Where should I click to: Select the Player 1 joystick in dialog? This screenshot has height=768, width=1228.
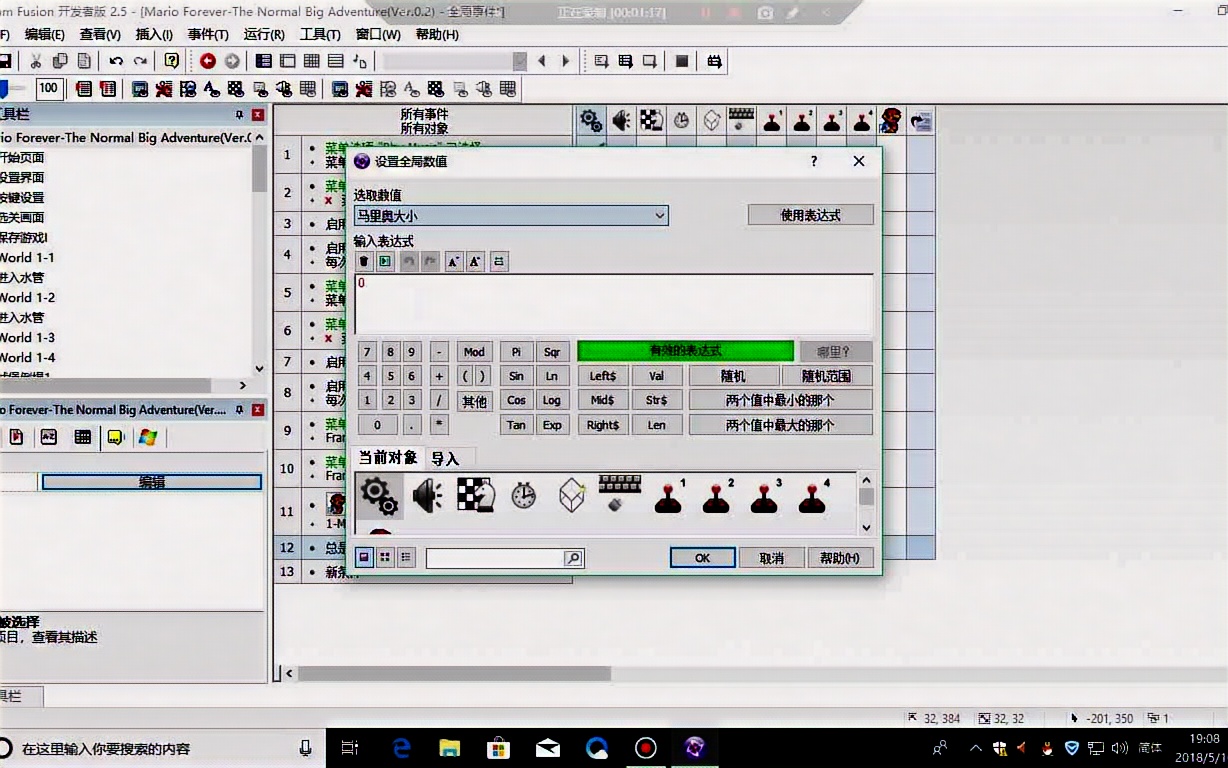pyautogui.click(x=668, y=496)
